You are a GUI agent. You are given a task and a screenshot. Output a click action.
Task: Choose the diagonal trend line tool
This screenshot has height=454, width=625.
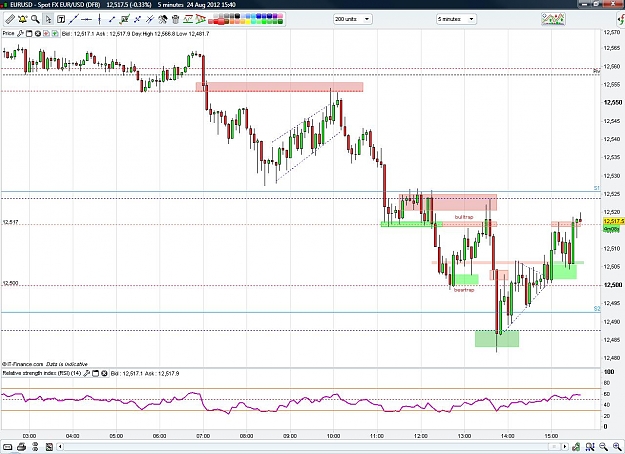[x=74, y=19]
